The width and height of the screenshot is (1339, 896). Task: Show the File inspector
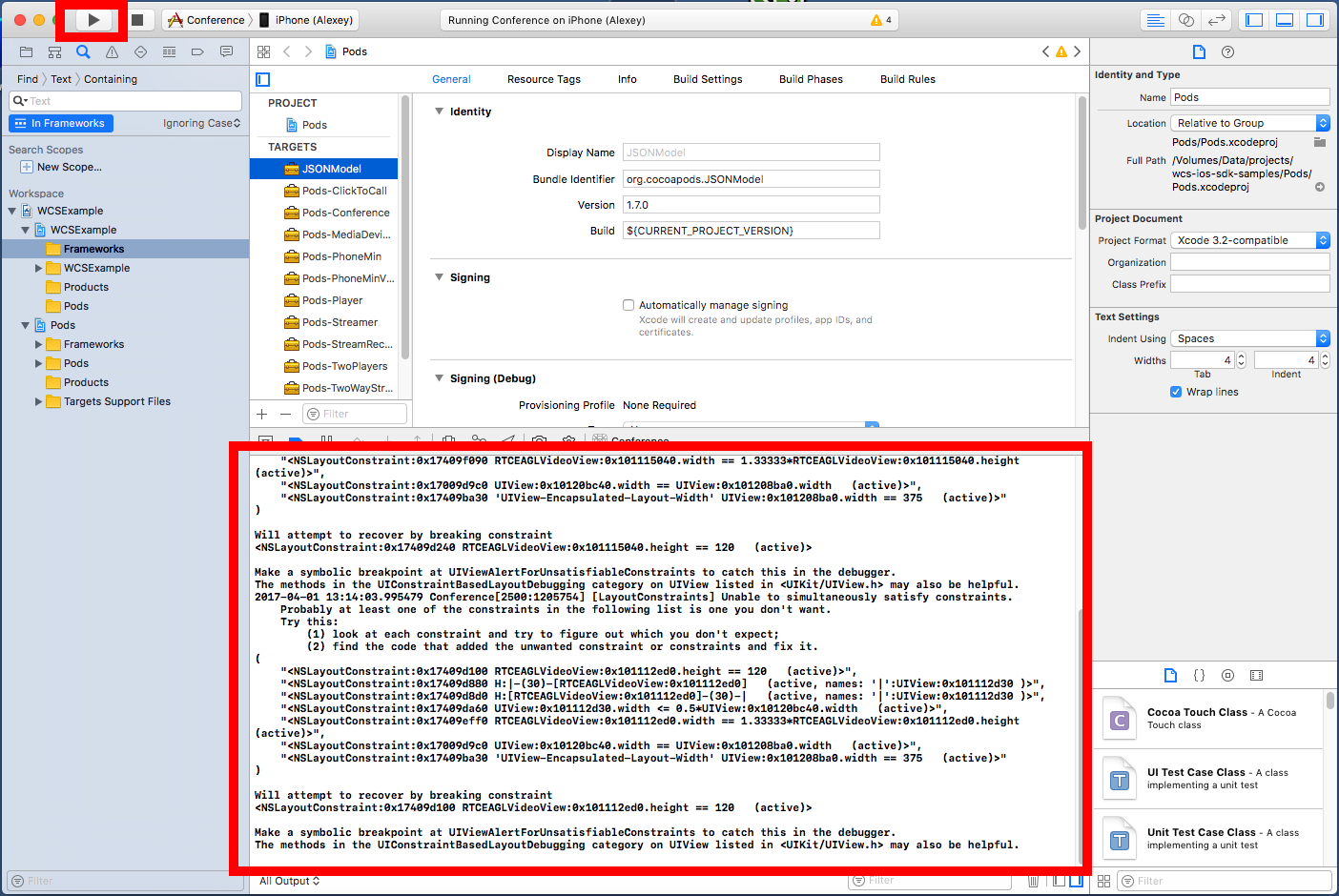tap(1199, 51)
